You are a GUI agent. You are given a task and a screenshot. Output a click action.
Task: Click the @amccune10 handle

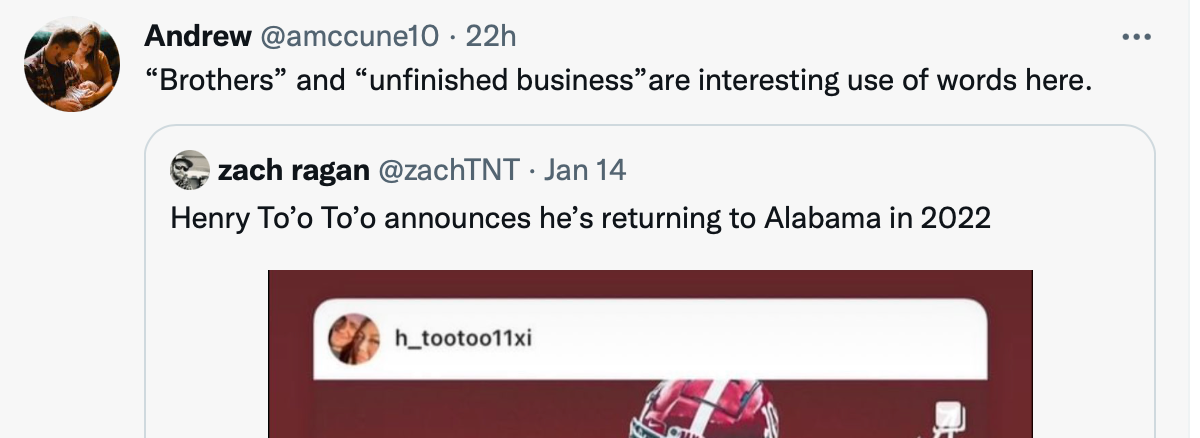point(349,37)
